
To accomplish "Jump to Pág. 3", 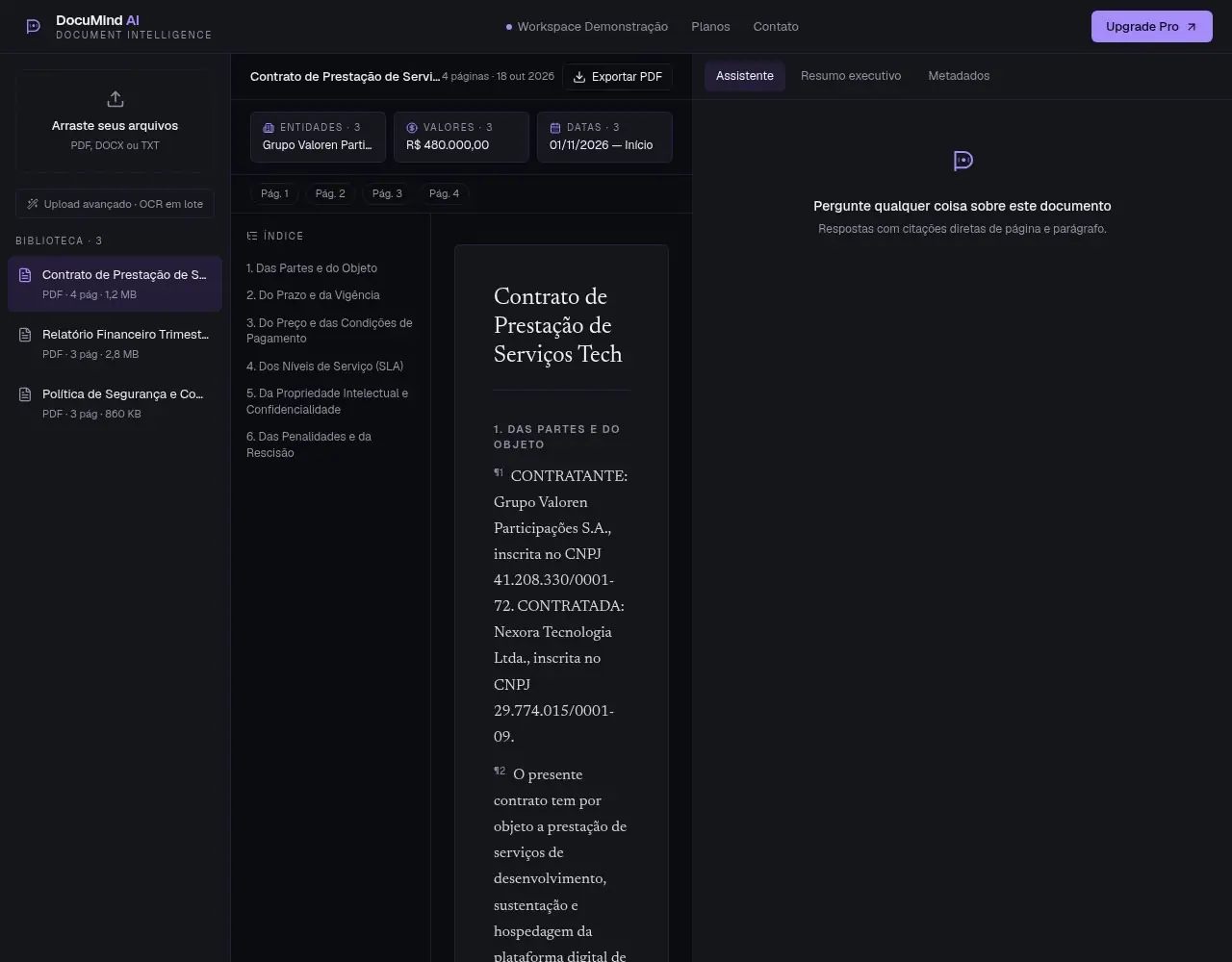I will tap(387, 194).
